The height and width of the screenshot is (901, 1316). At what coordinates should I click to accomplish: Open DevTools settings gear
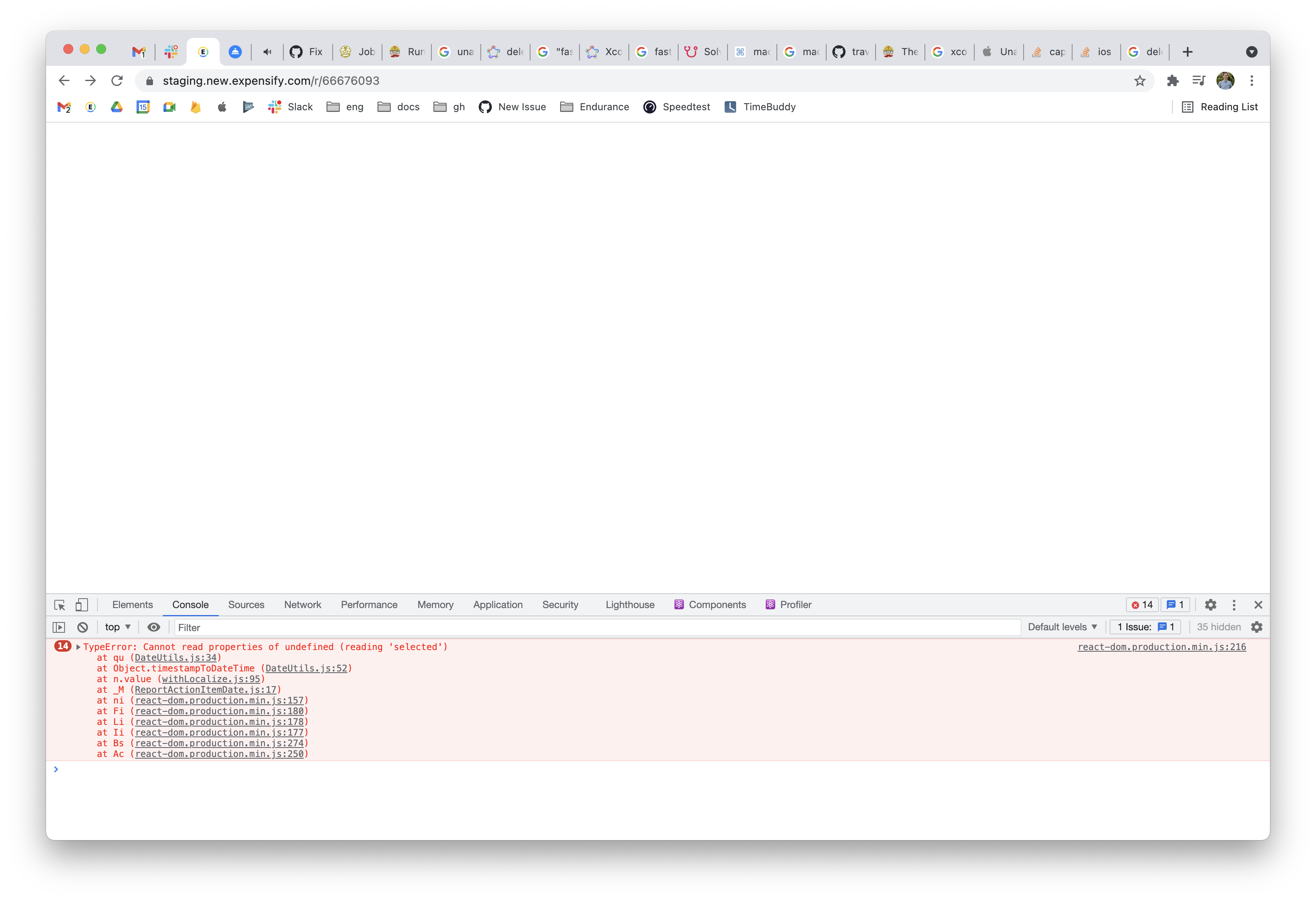tap(1210, 605)
